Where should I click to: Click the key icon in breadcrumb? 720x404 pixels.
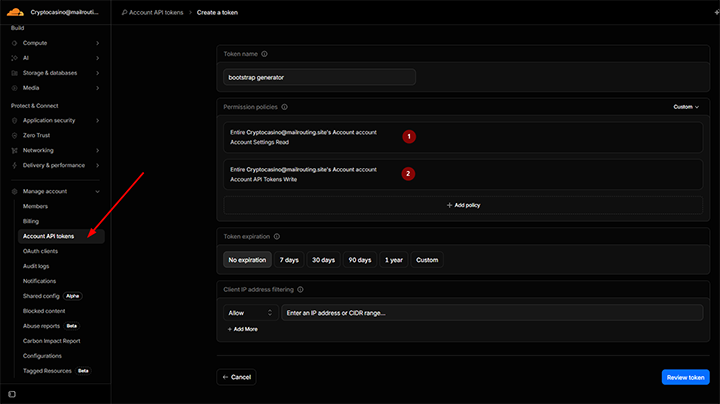click(124, 12)
